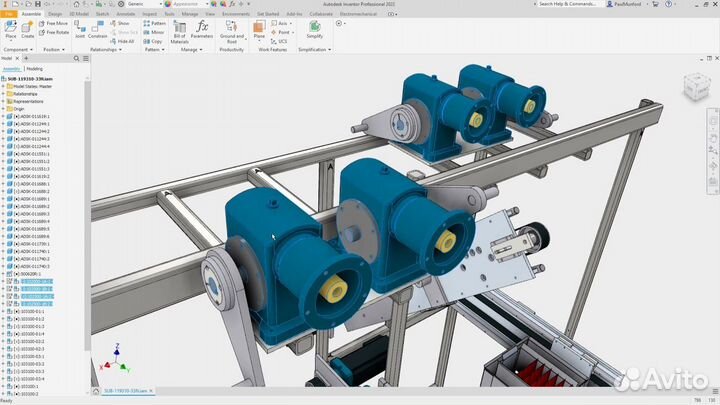Add a new browser panel with plus button

[26, 58]
